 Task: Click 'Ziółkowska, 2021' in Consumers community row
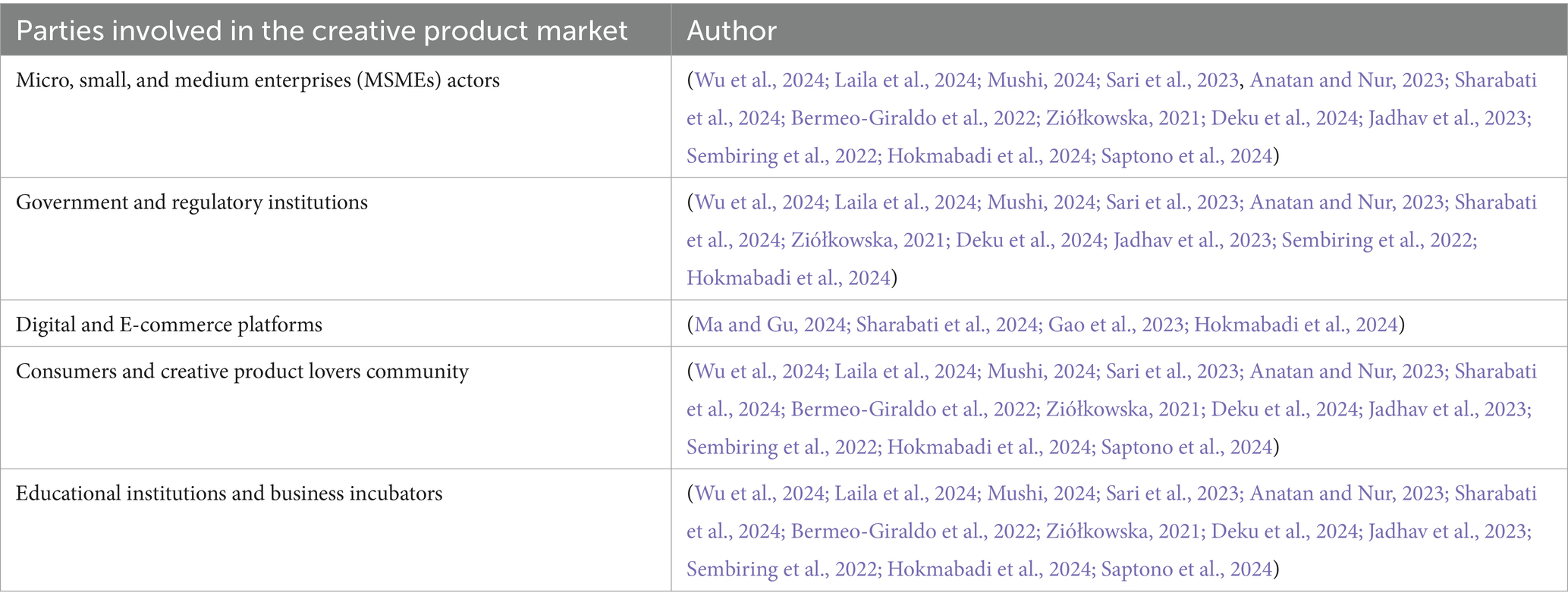1123,409
